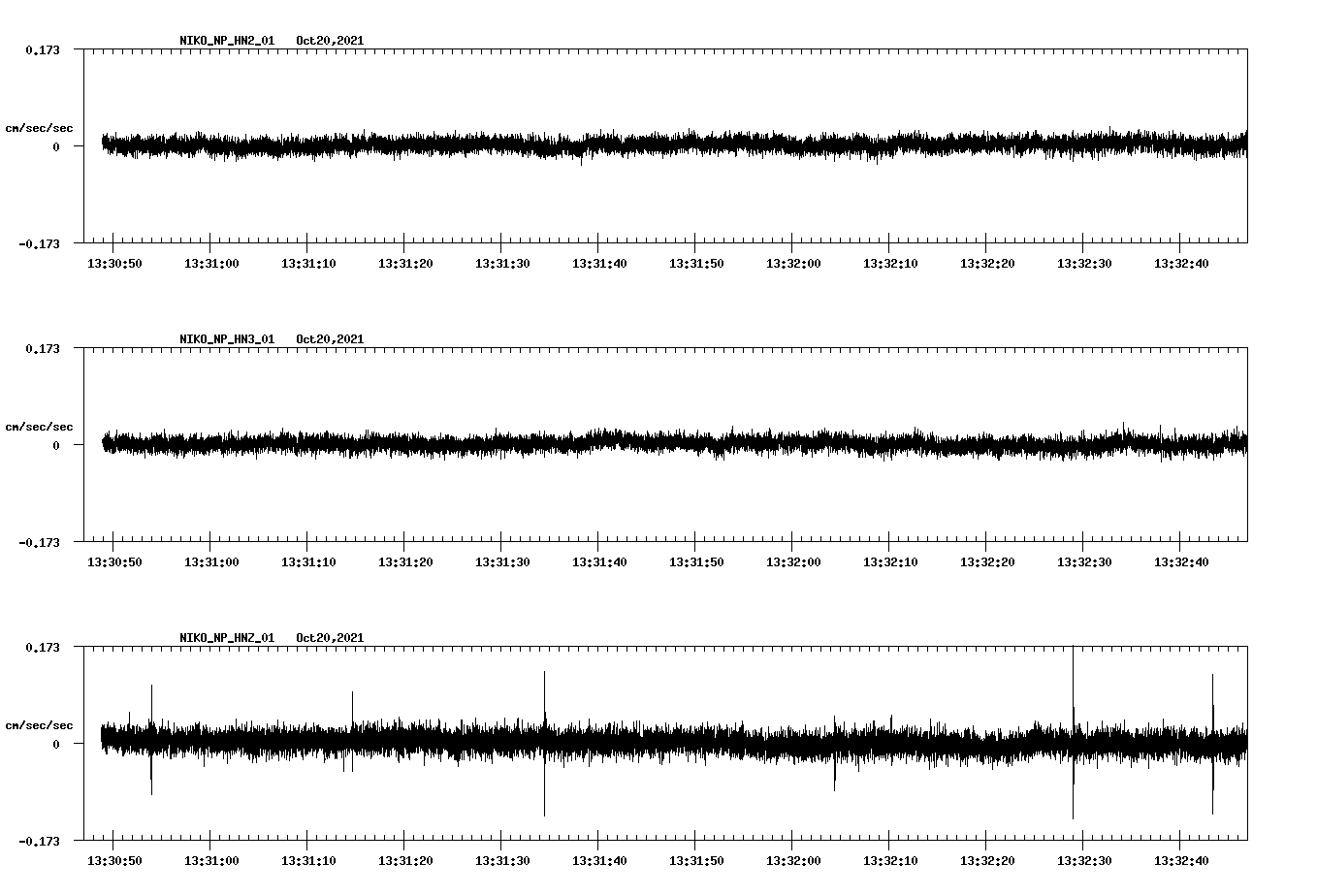Click the tallest HNZ spike near 13:32:29
This screenshot has width=1317, height=896.
pos(1073,733)
